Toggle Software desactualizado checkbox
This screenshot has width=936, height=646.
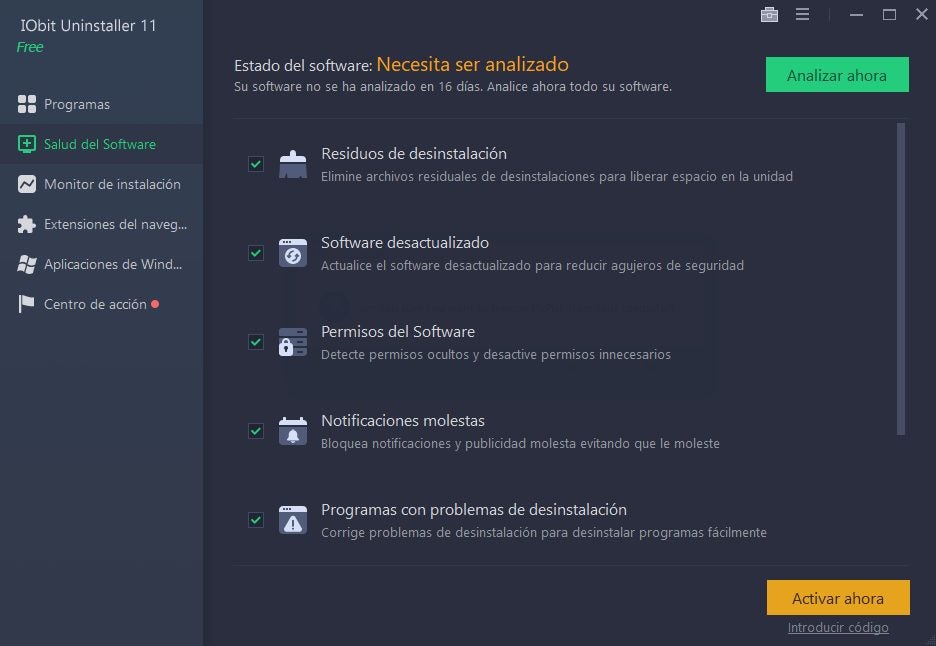click(x=256, y=253)
